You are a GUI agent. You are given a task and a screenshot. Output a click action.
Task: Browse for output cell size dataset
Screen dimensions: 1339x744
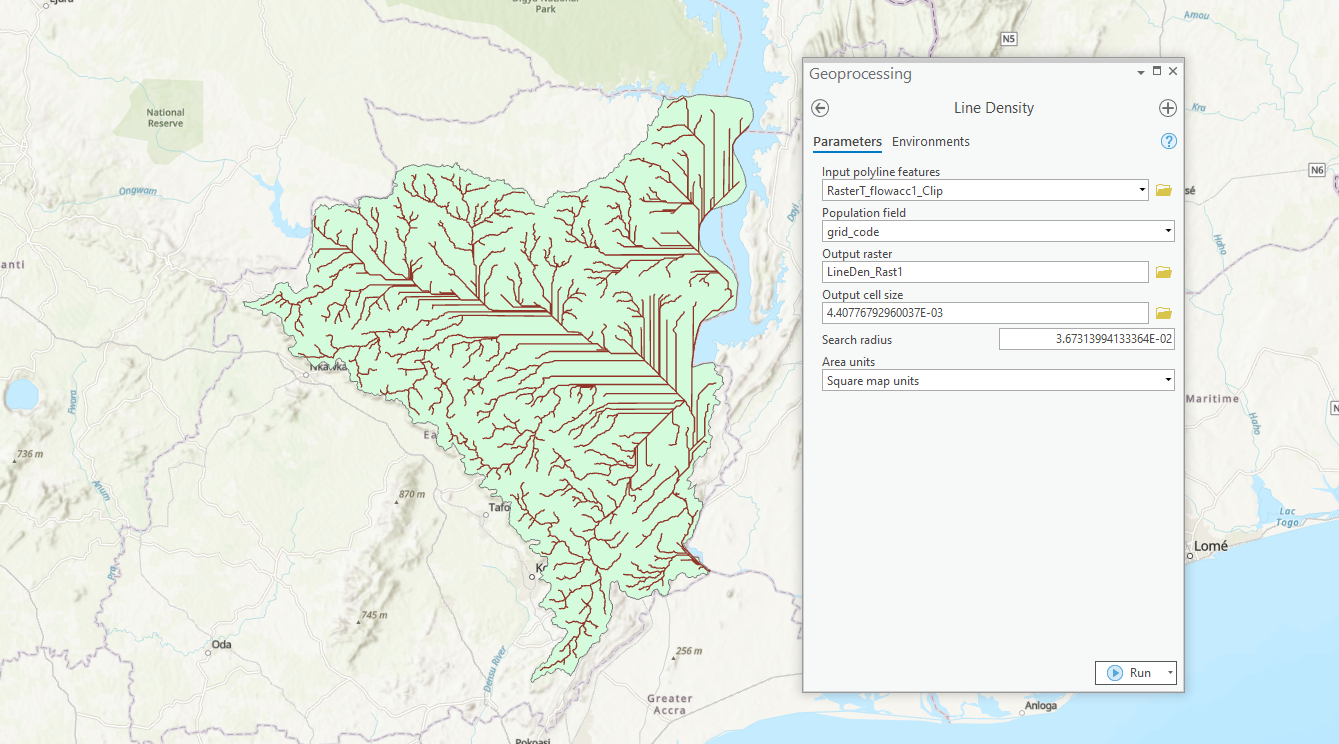click(x=1163, y=313)
